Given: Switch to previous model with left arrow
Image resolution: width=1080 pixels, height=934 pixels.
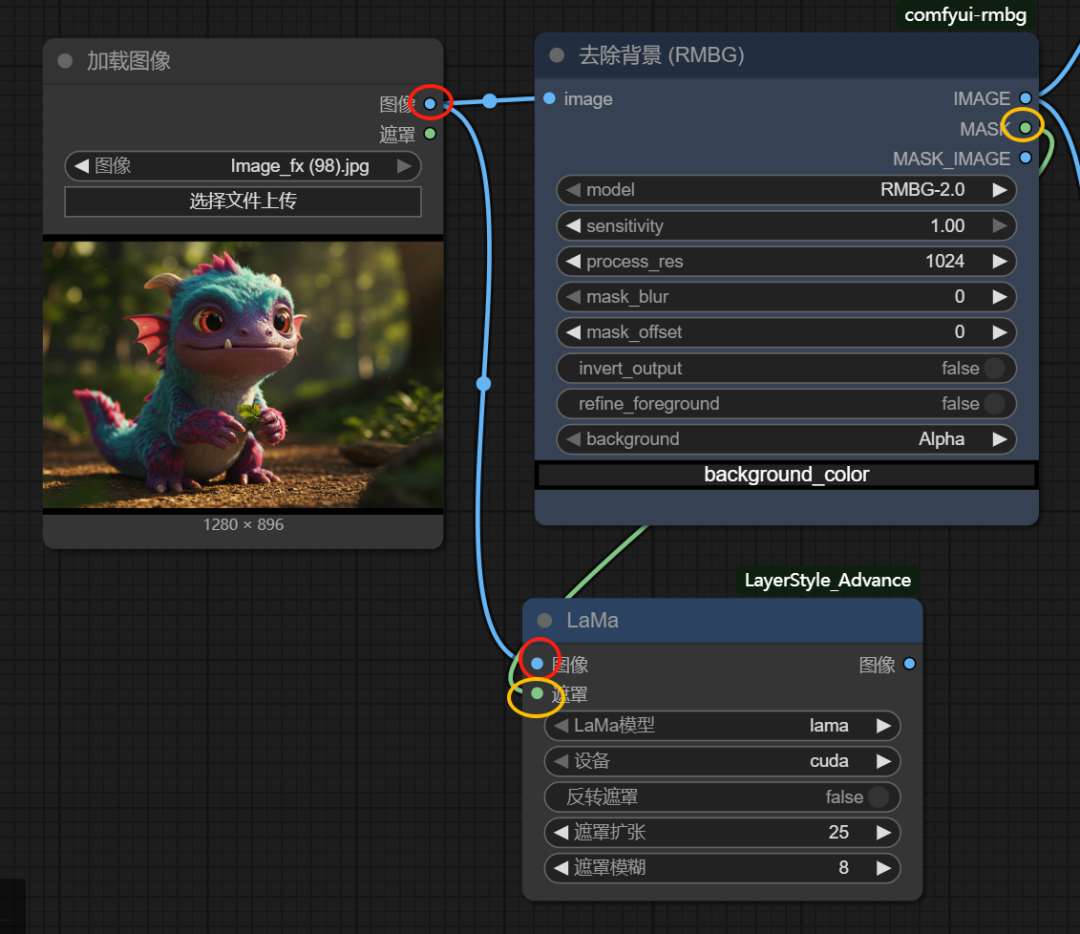Looking at the screenshot, I should click(573, 190).
